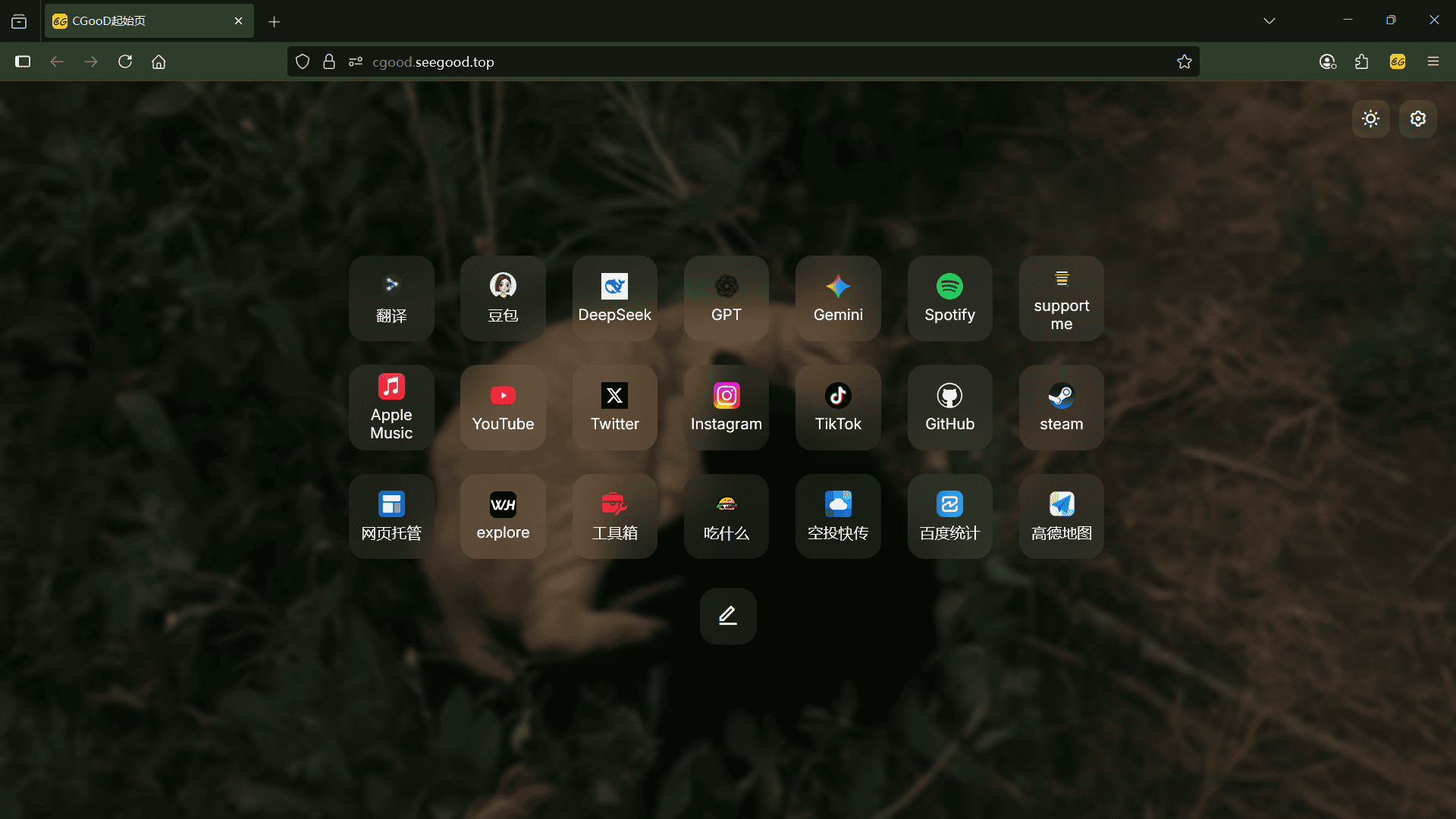Open the 吃什么 shortcut tile
This screenshot has width=1456, height=819.
pos(726,516)
